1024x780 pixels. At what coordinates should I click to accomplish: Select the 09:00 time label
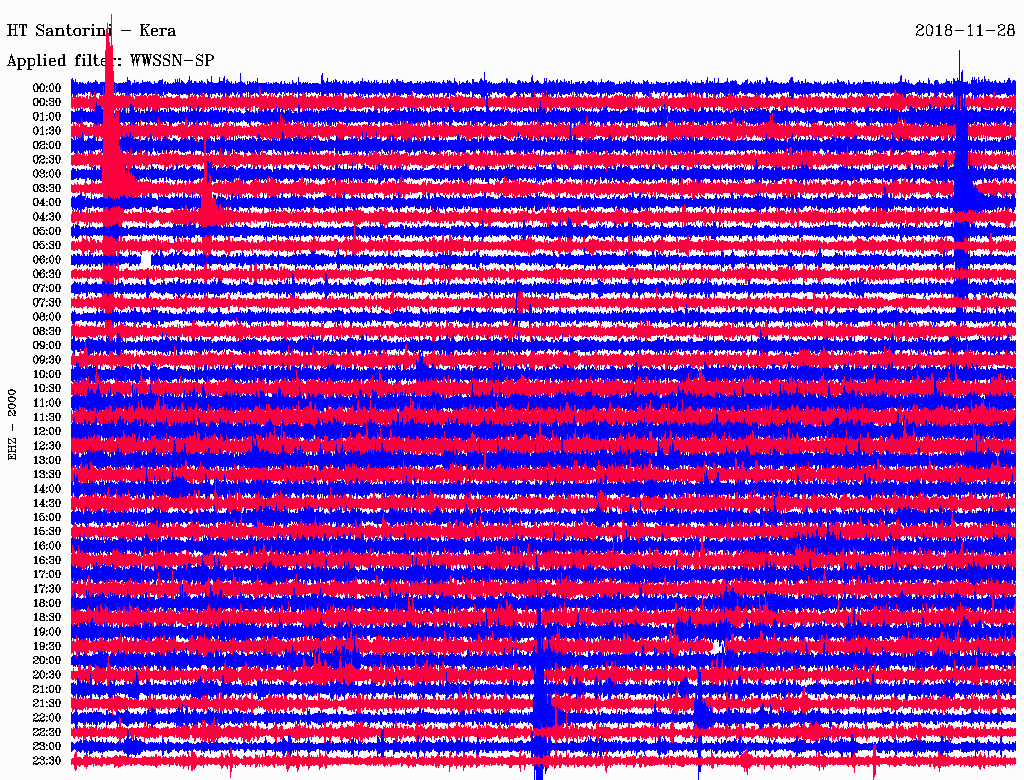click(x=47, y=346)
